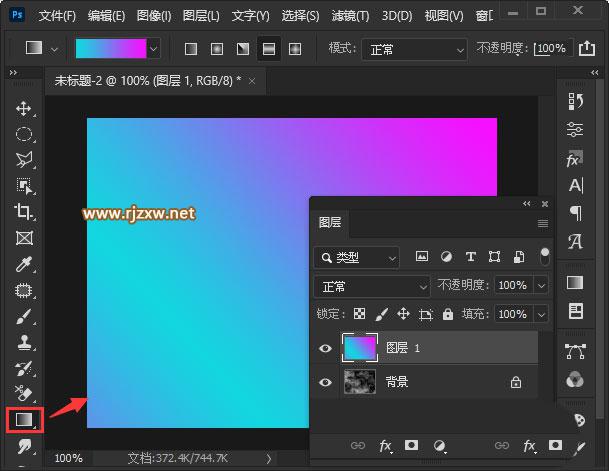Open the Swatches palette panel icon
The height and width of the screenshot is (471, 609).
579,420
